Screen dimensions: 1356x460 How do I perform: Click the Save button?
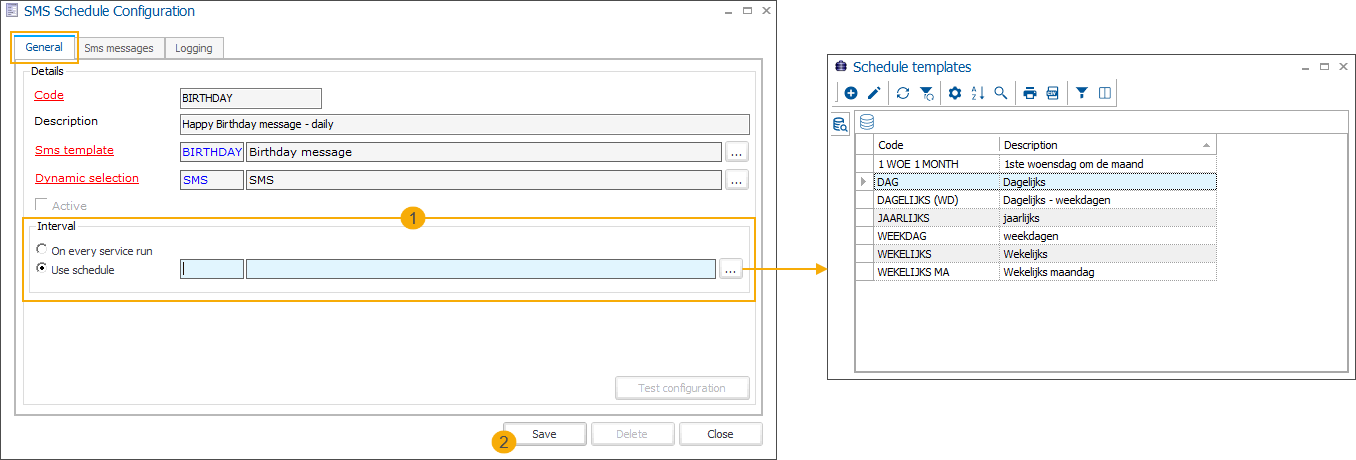click(544, 434)
